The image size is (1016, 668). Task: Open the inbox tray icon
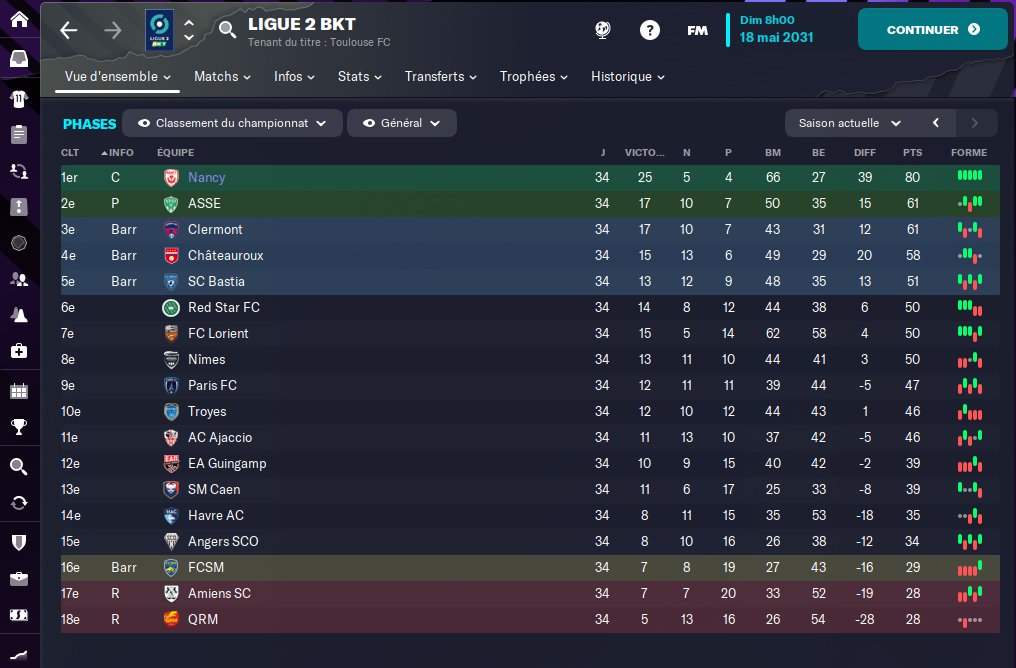click(19, 59)
